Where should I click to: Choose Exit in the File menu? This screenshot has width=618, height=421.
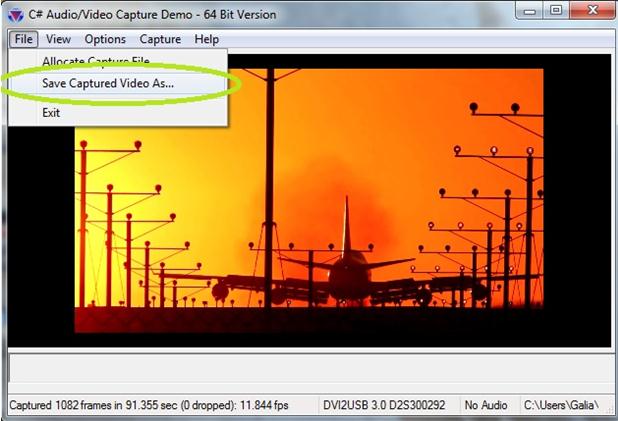[51, 112]
